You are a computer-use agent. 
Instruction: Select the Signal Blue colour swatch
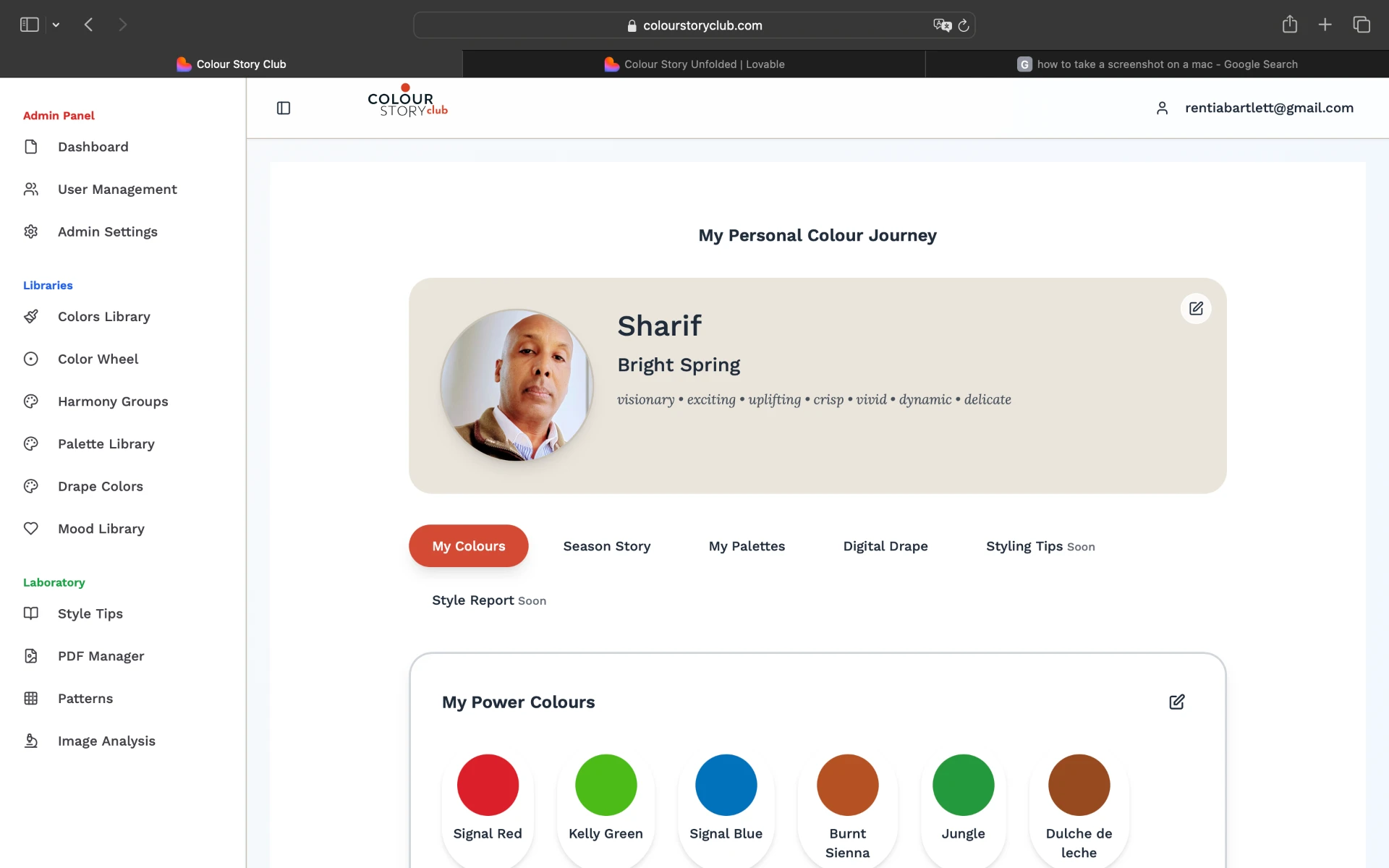coord(726,785)
